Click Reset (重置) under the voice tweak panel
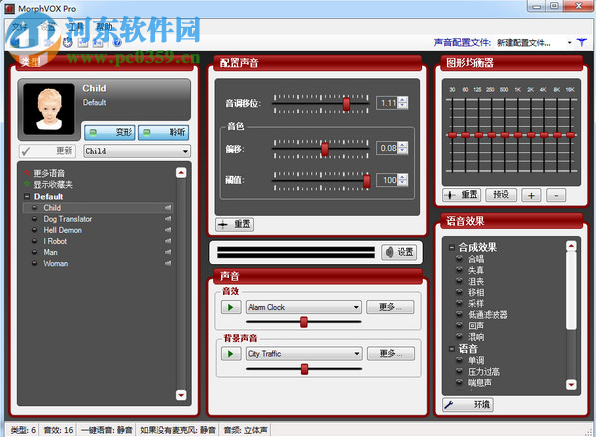 pos(235,224)
